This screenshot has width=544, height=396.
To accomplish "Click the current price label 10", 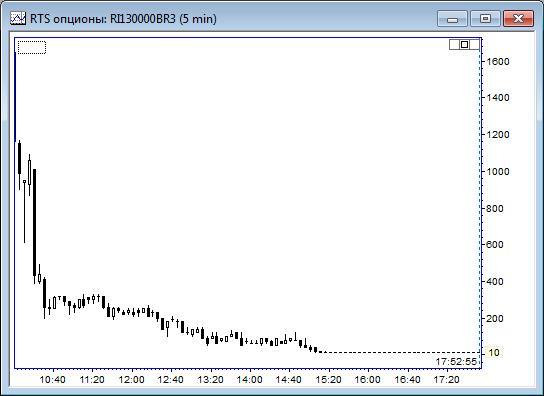I will pos(494,353).
